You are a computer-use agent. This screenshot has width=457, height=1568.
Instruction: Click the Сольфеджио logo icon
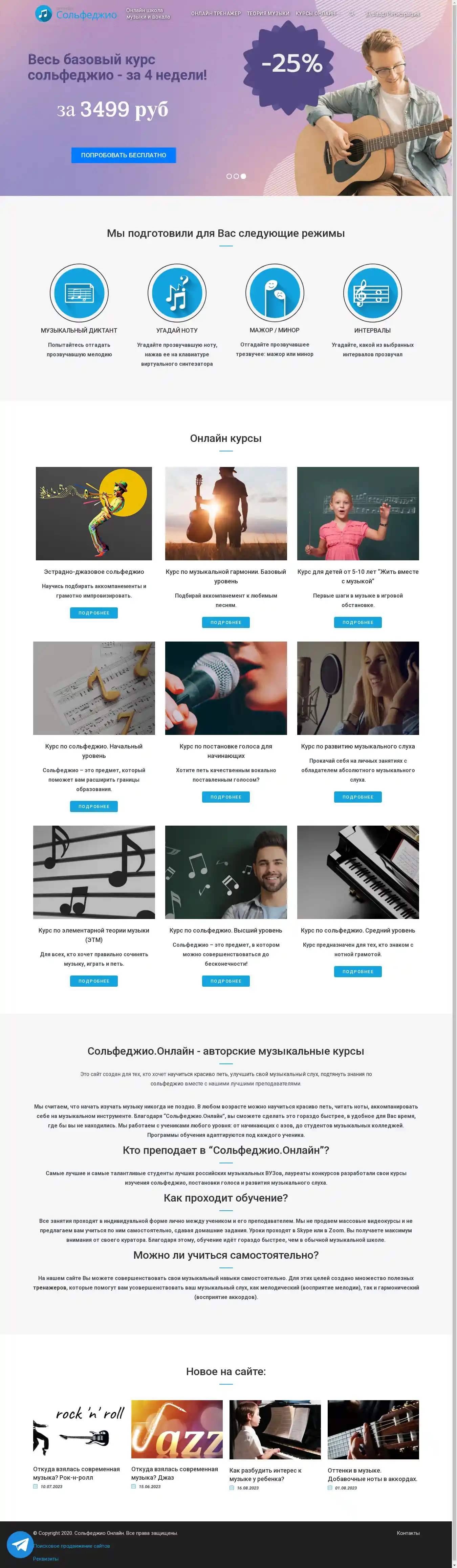pyautogui.click(x=43, y=13)
